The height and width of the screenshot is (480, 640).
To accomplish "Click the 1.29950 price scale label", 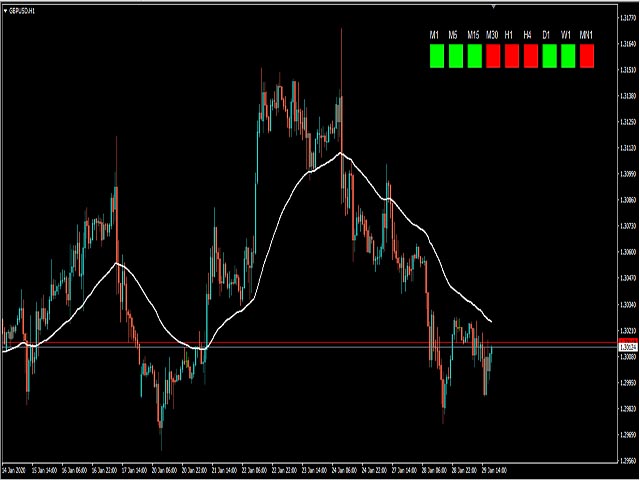I will pyautogui.click(x=628, y=382).
